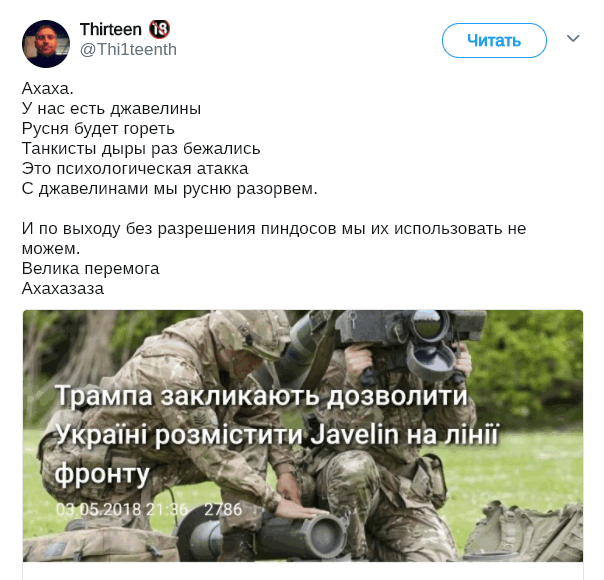The image size is (604, 580).
Task: Click the line 'Танкисты дыры раз бежались'
Action: [141, 149]
